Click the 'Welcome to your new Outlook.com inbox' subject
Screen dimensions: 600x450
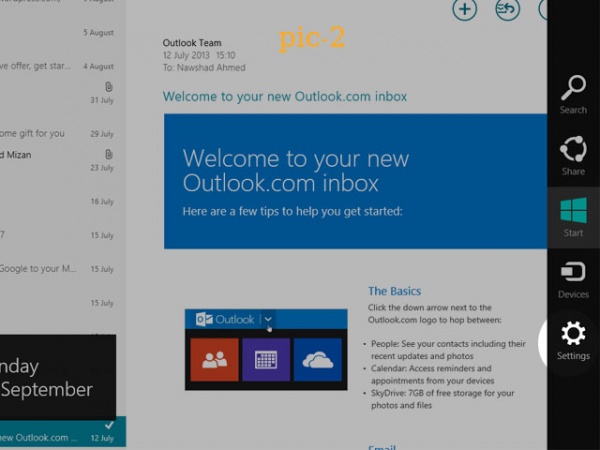click(285, 96)
